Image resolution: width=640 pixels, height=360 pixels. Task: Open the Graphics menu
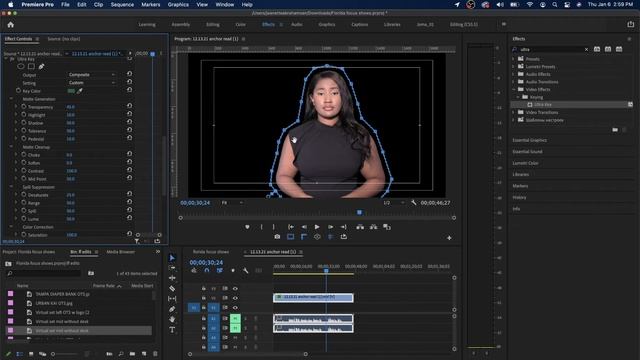(x=178, y=4)
